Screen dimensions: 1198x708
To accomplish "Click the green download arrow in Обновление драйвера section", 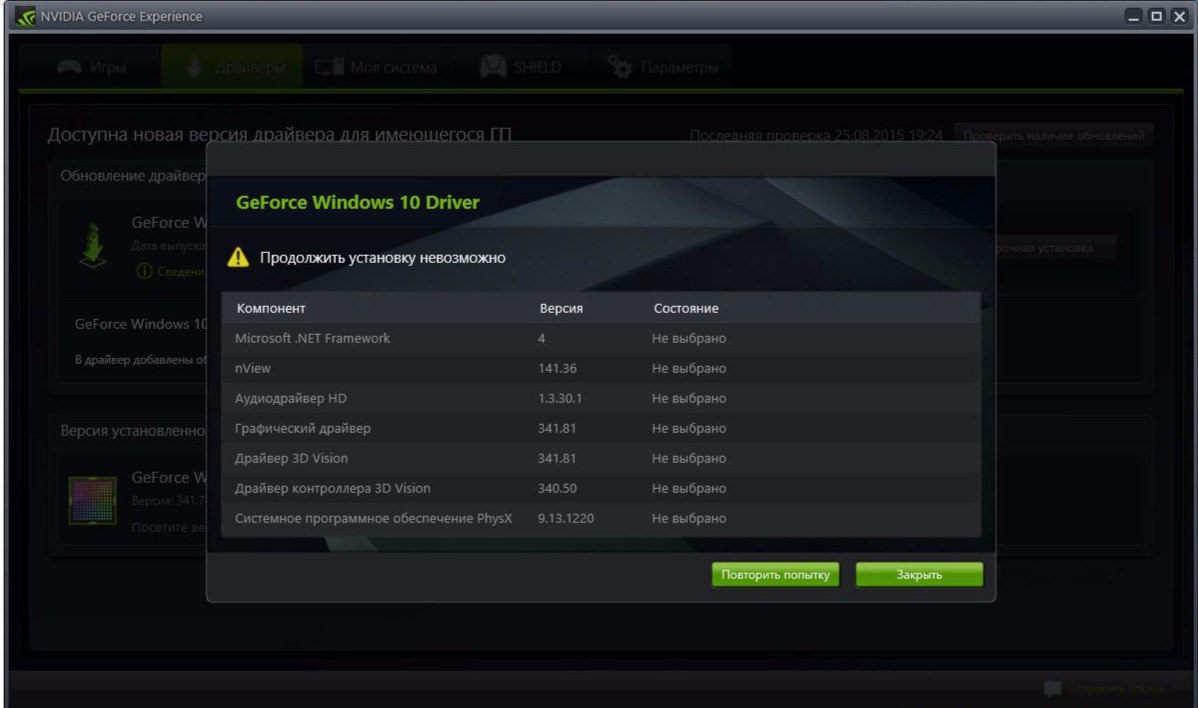I will click(92, 245).
